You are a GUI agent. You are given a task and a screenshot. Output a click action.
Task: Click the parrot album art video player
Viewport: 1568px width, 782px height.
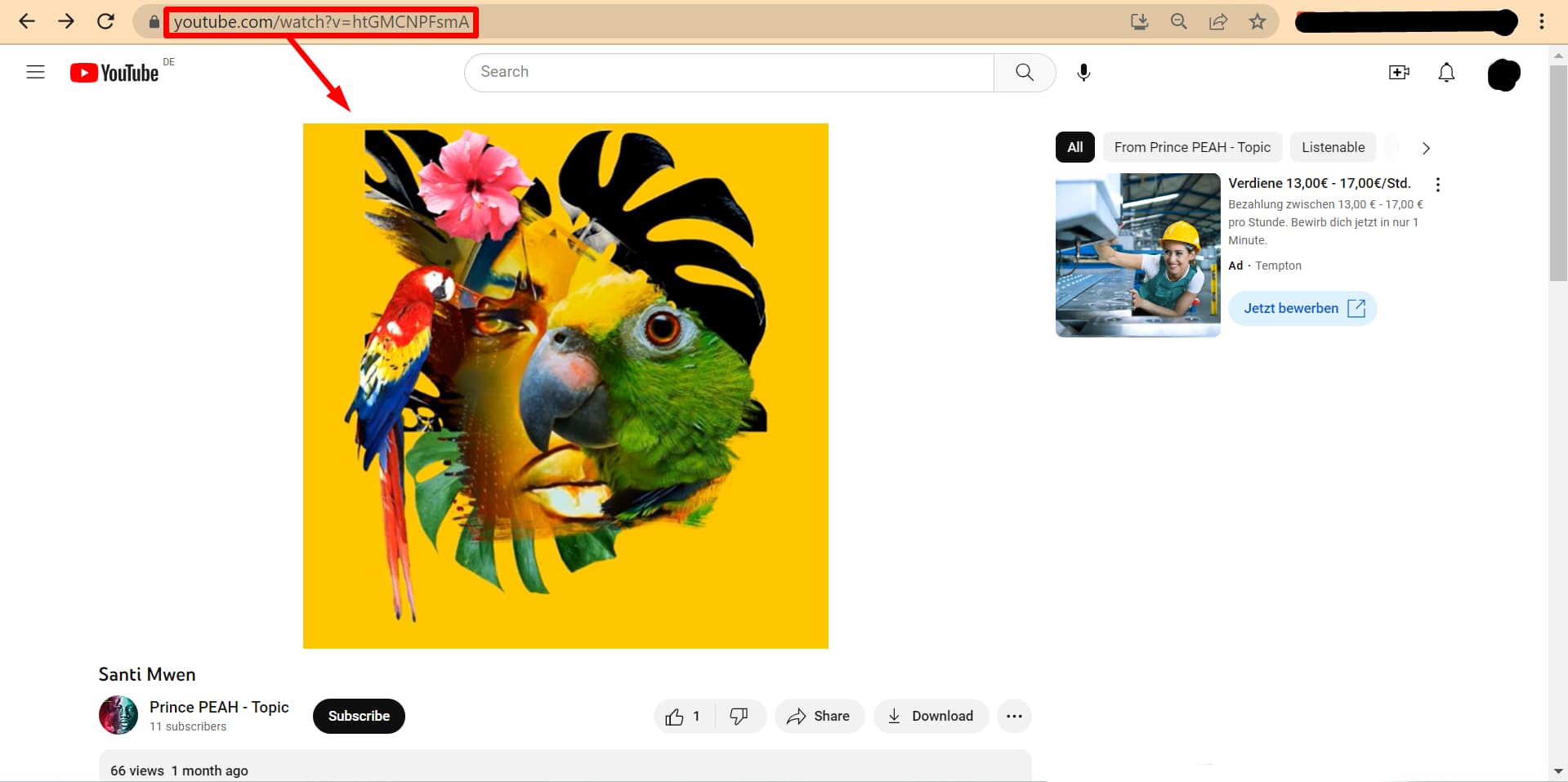point(565,386)
